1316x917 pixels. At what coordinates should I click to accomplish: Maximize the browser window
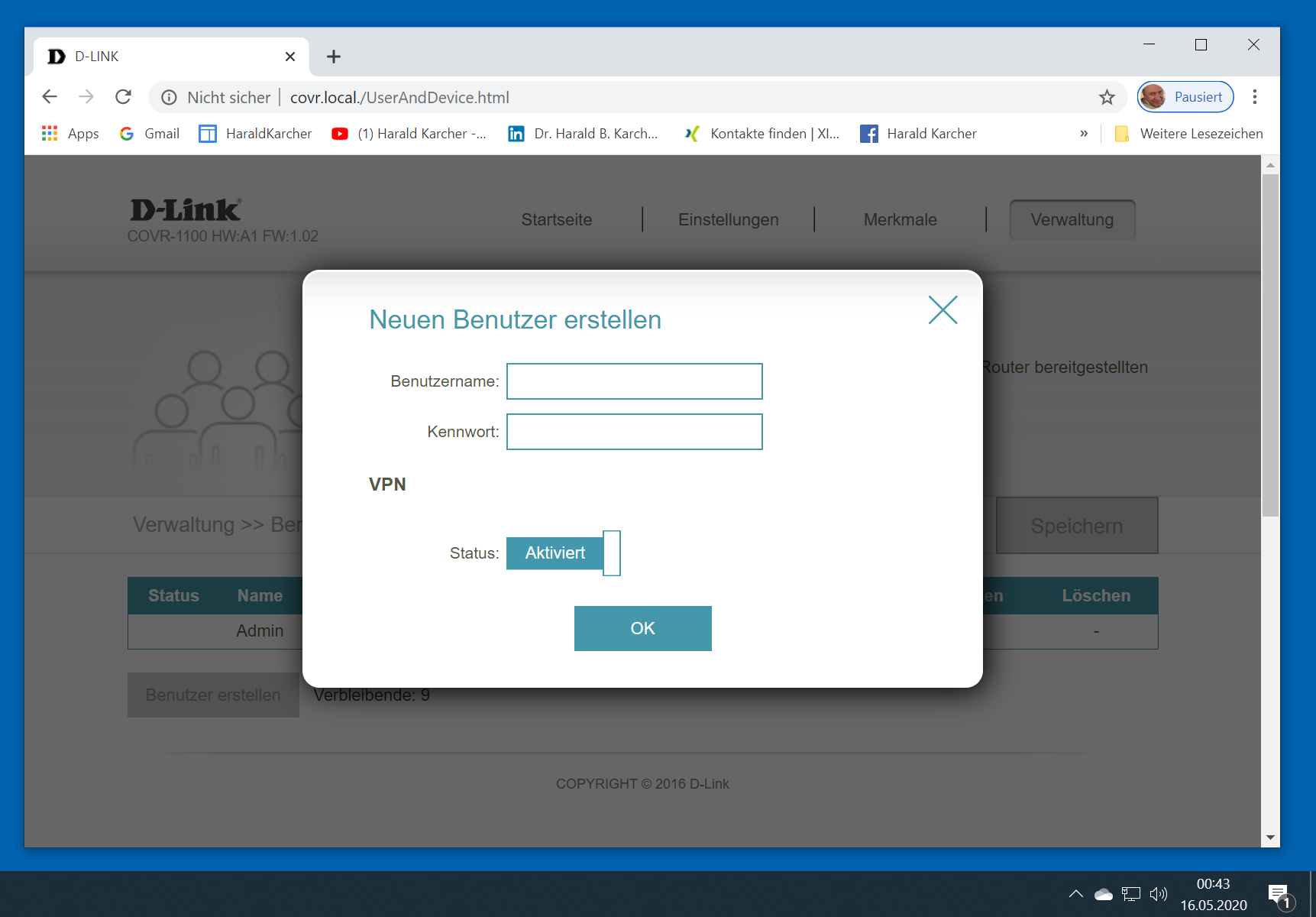click(x=1201, y=45)
